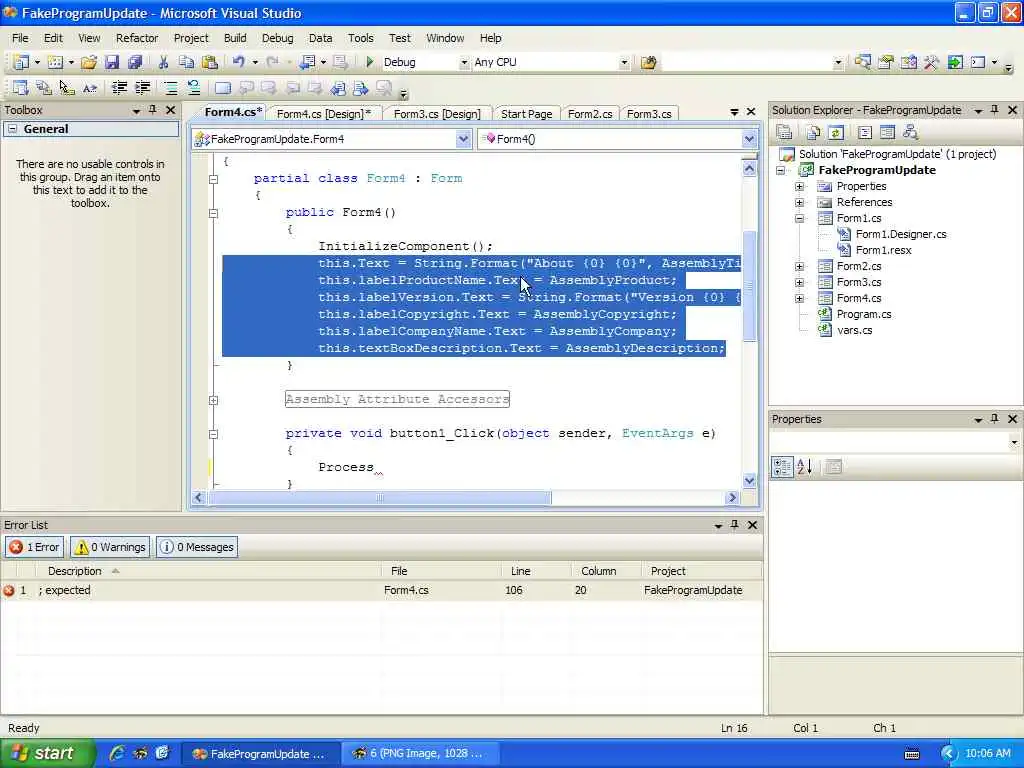Start debugging with the green play icon
This screenshot has width=1024, height=768.
(370, 62)
